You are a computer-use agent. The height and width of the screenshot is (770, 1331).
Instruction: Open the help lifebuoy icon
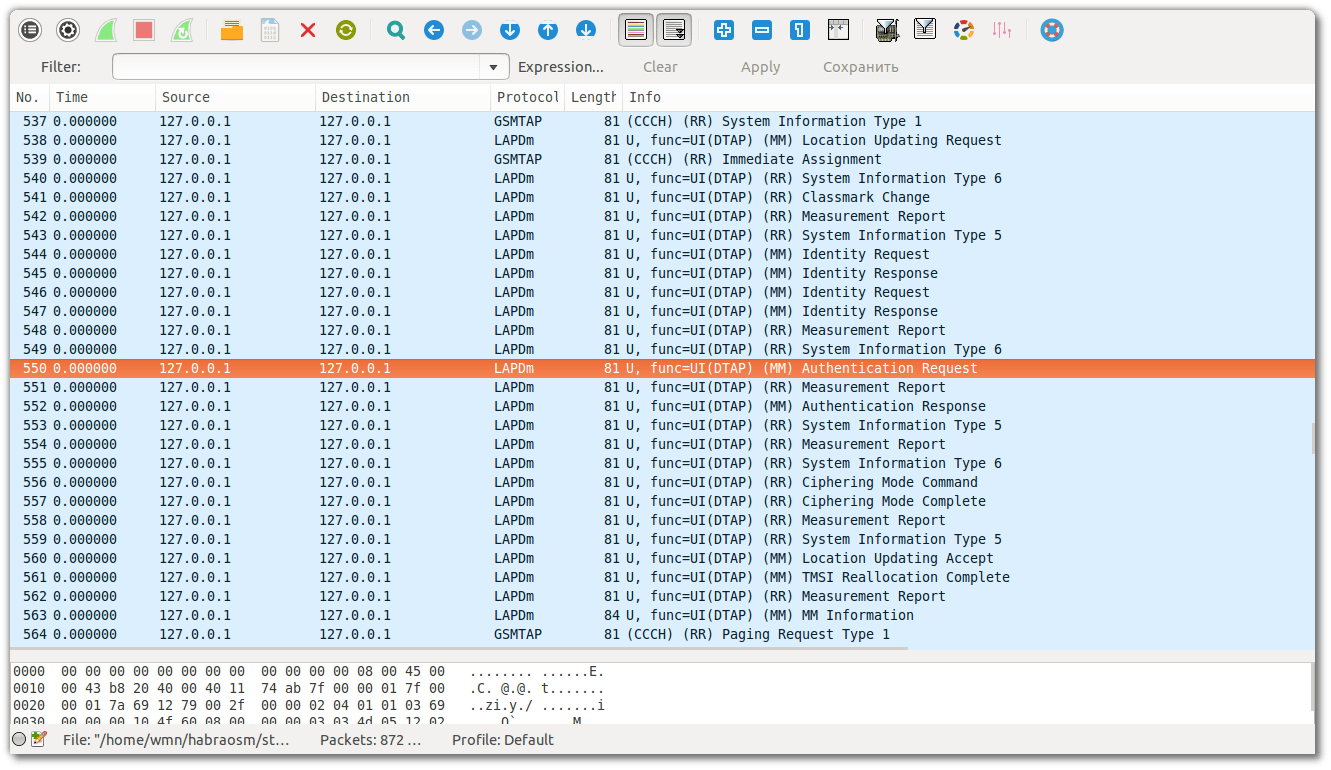click(x=1051, y=30)
